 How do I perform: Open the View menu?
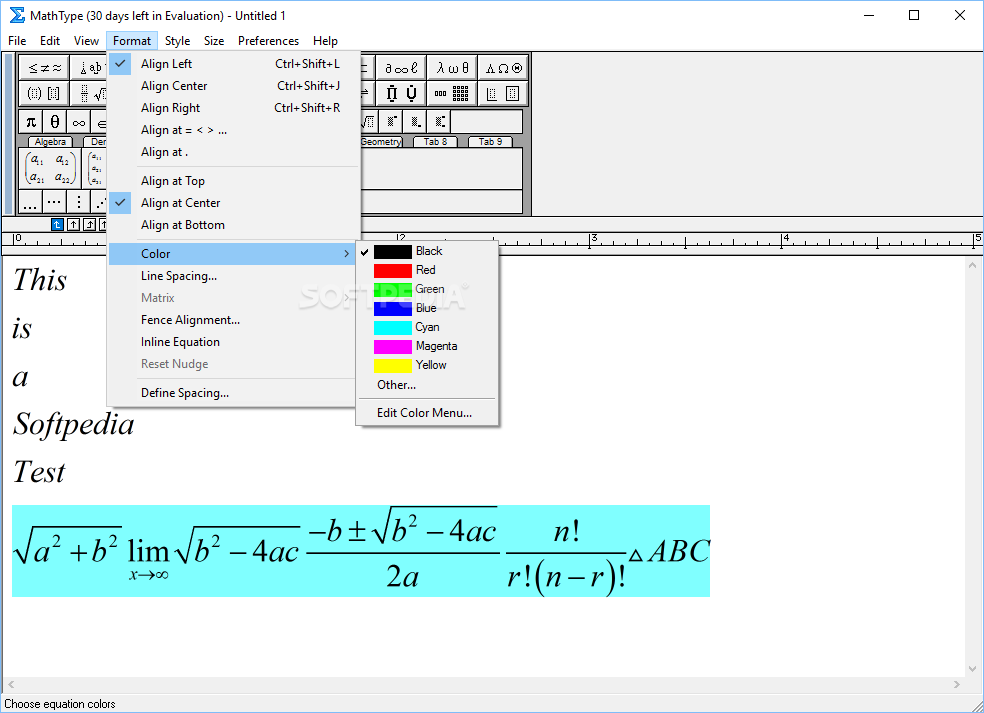point(86,41)
